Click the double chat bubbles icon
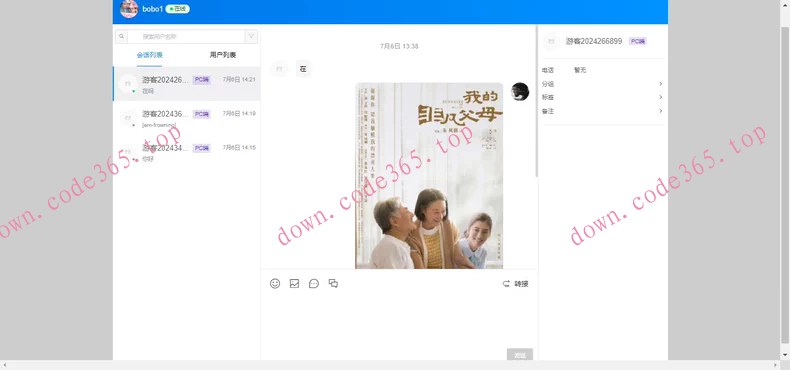Screen dimensions: 790x370 333,284
